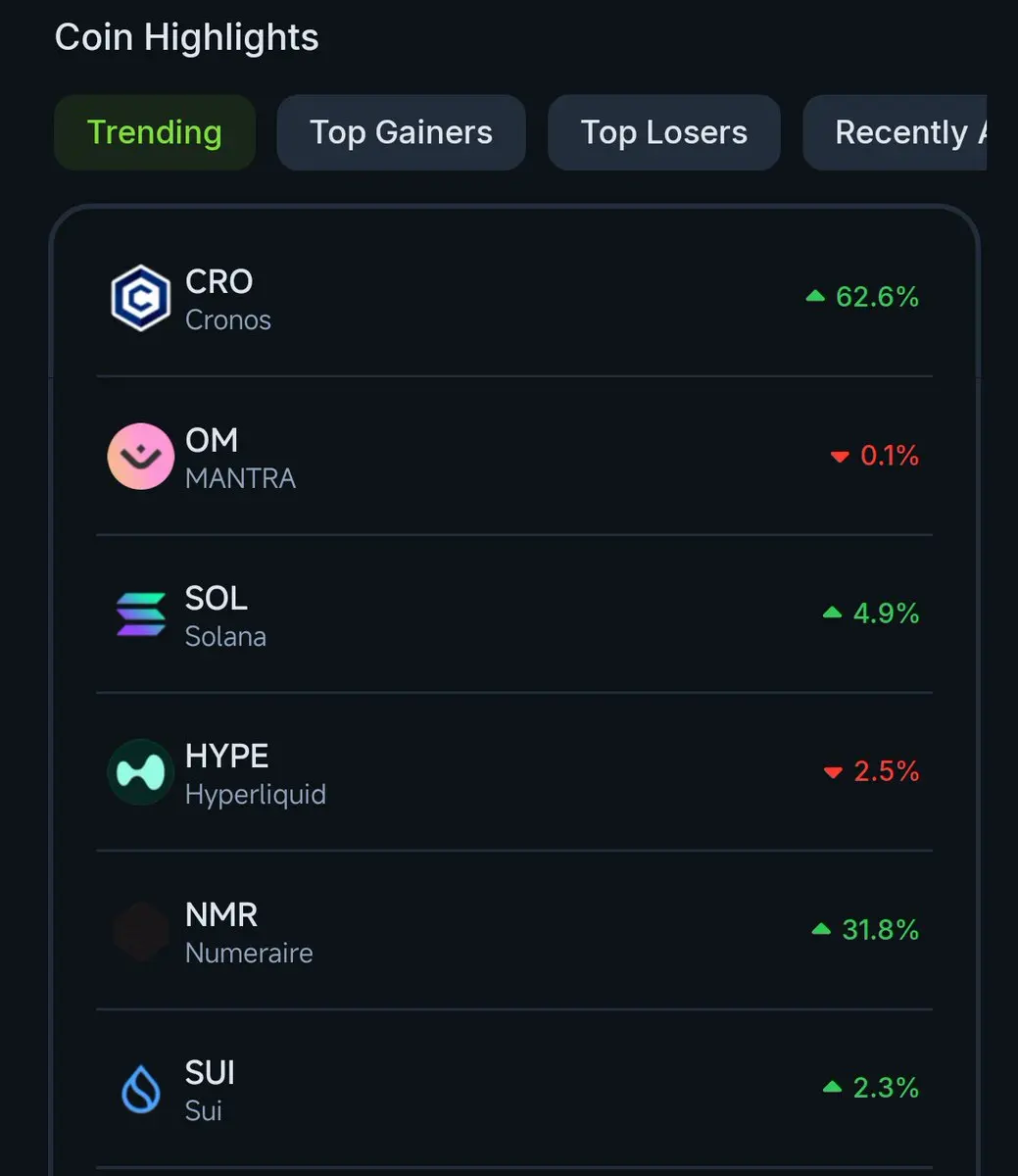Select the Solana SOL logo icon
1018x1176 pixels.
(x=140, y=614)
